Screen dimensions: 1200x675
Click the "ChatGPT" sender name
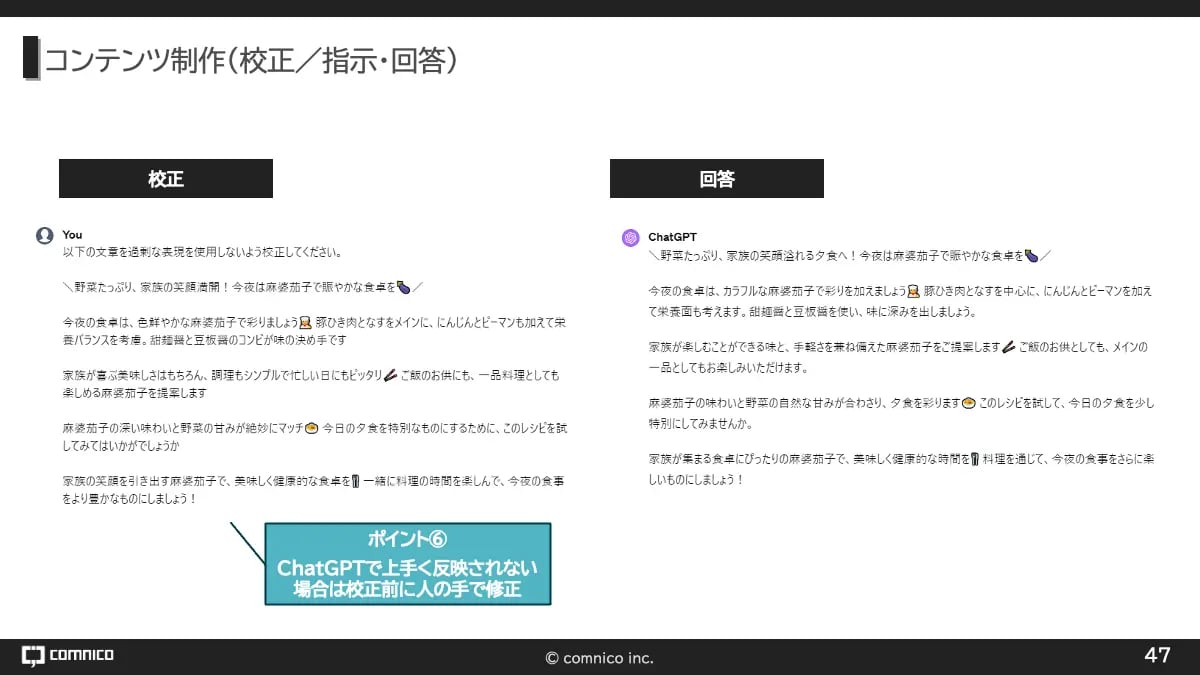pyautogui.click(x=673, y=237)
